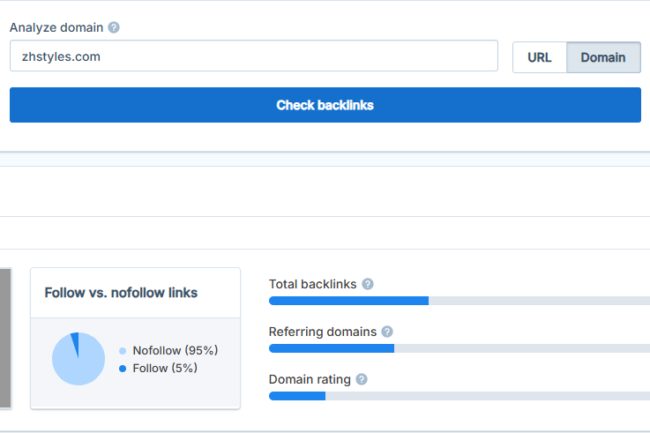Select the Domain mode toggle

(x=603, y=57)
